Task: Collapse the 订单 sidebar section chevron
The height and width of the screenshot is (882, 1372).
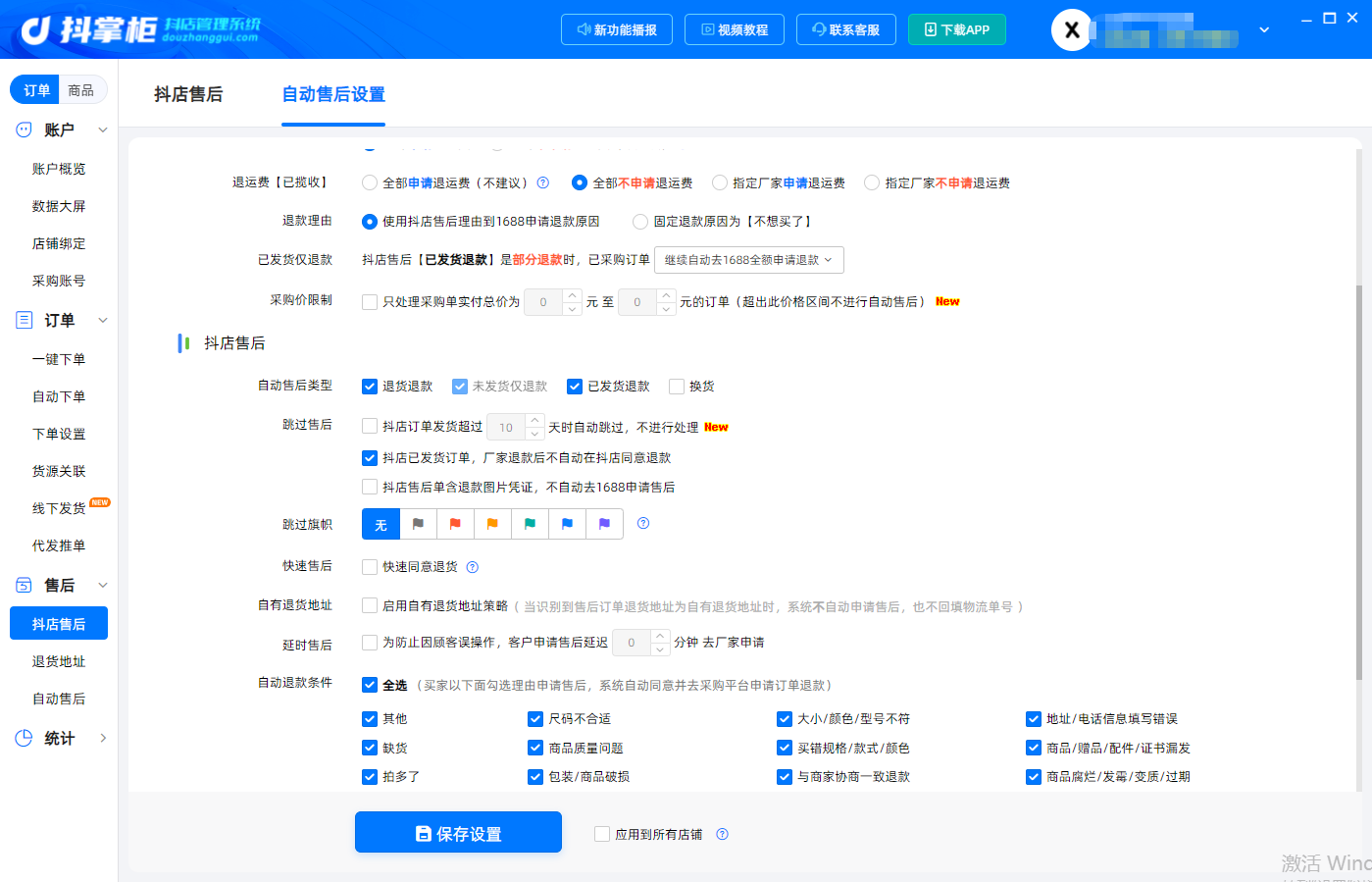Action: coord(103,320)
